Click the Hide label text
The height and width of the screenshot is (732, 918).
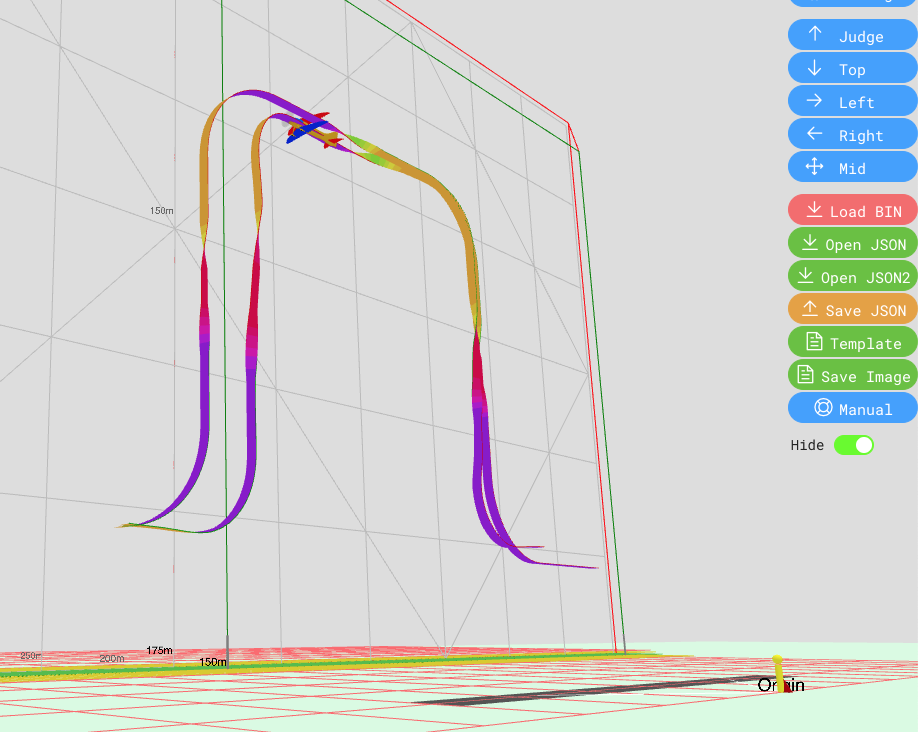[807, 445]
